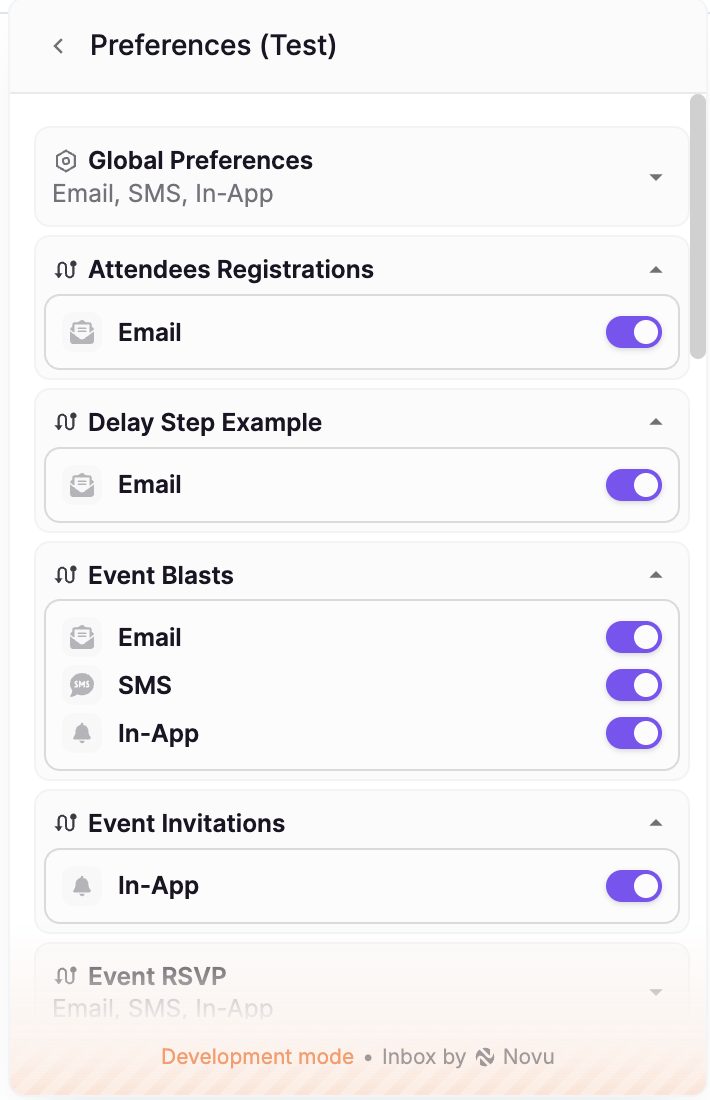Click the bell icon under Event Invitations
Viewport: 710px width, 1100px height.
point(81,885)
